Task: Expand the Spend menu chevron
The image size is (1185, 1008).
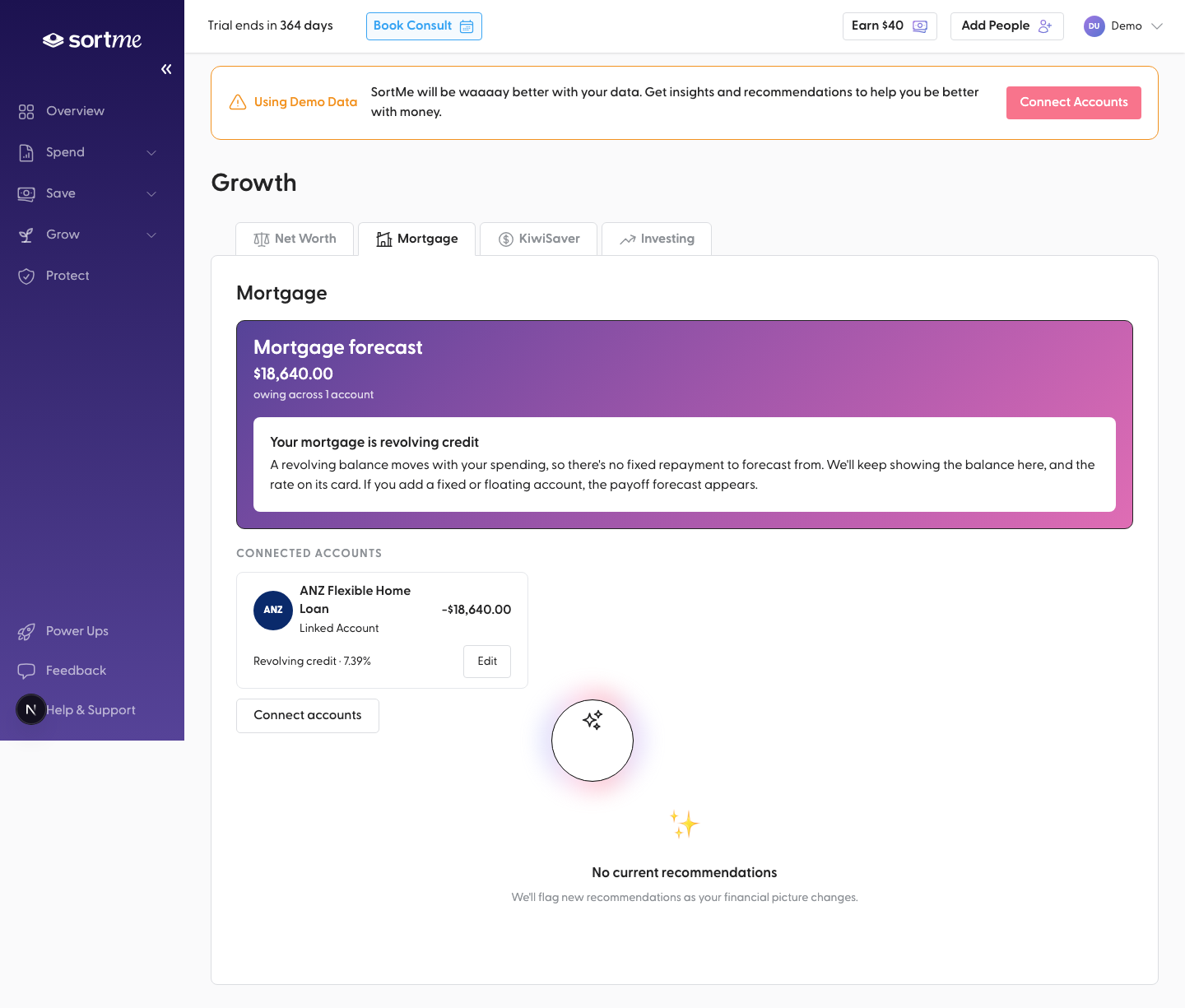Action: [x=151, y=152]
